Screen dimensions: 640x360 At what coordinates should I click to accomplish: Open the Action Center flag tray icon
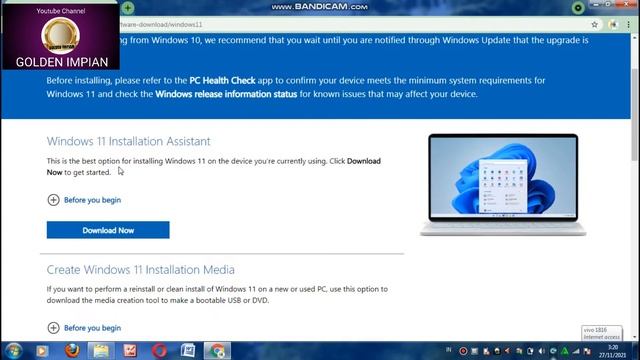pos(587,351)
